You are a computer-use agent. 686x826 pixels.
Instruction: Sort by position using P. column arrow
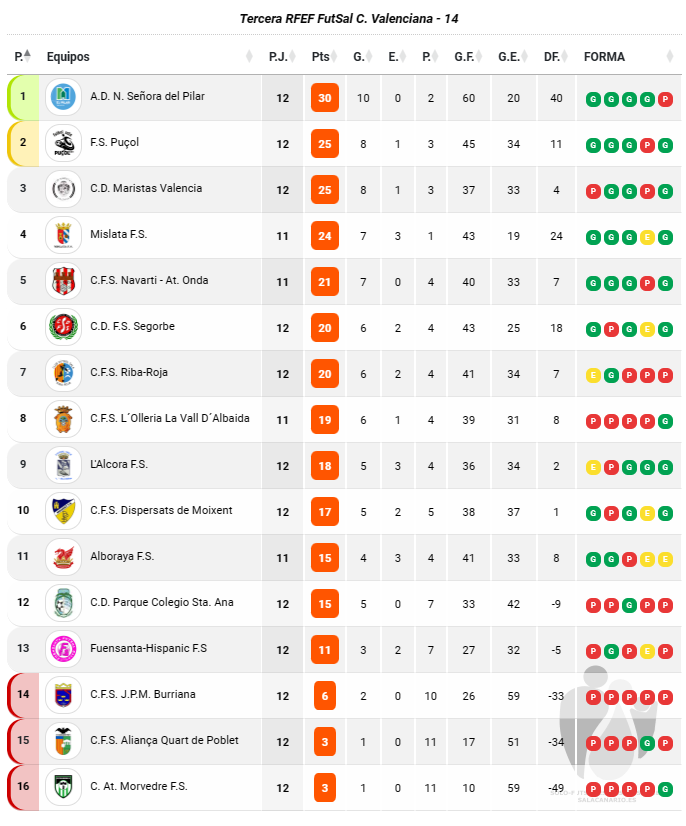click(27, 55)
